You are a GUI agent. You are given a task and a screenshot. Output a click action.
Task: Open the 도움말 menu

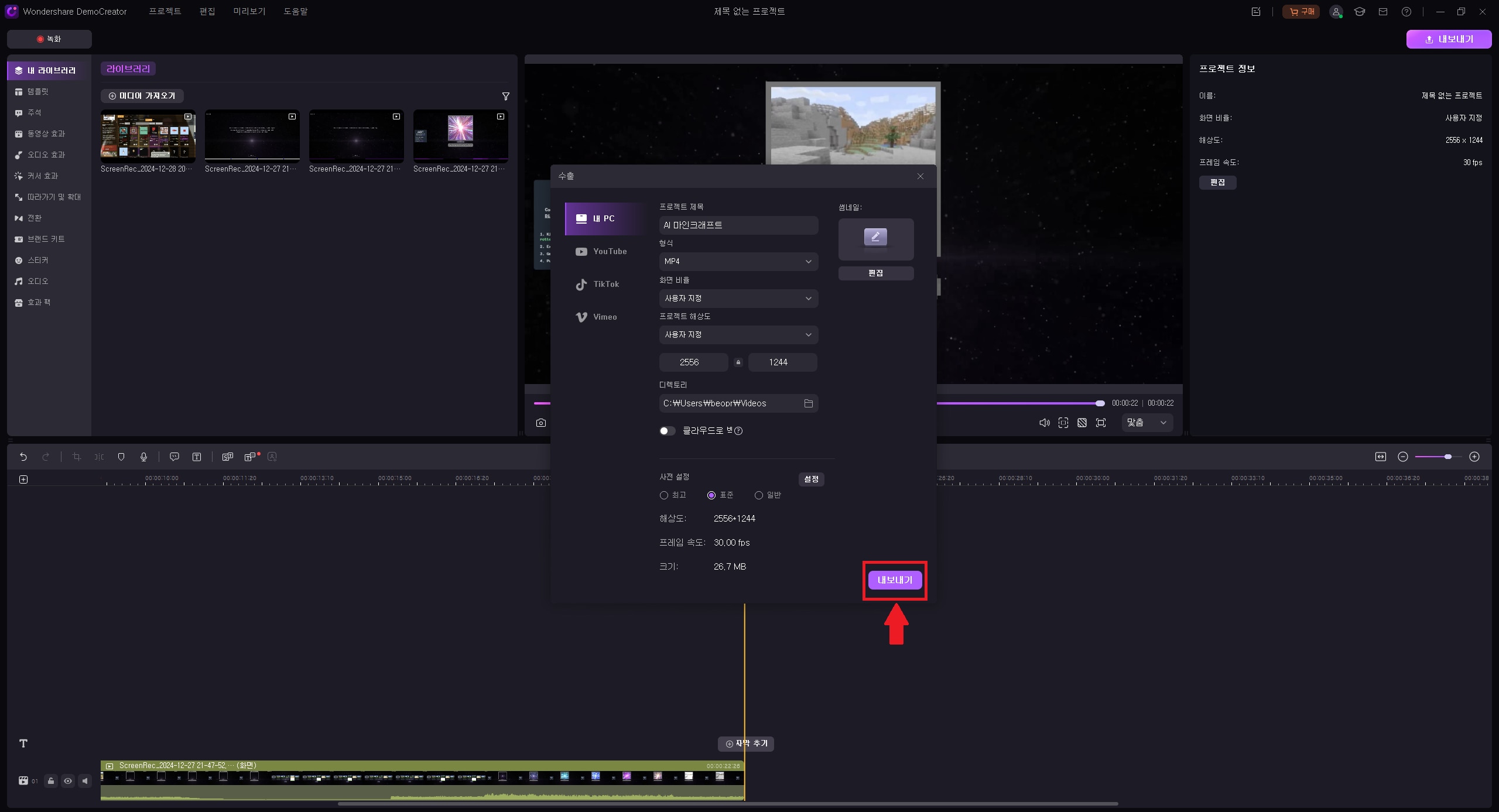pyautogui.click(x=296, y=12)
